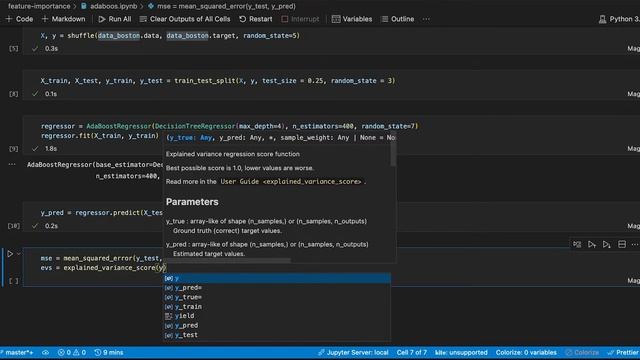Click the eye icon in status bar
This screenshot has height=360, width=640.
pyautogui.click(x=45, y=353)
